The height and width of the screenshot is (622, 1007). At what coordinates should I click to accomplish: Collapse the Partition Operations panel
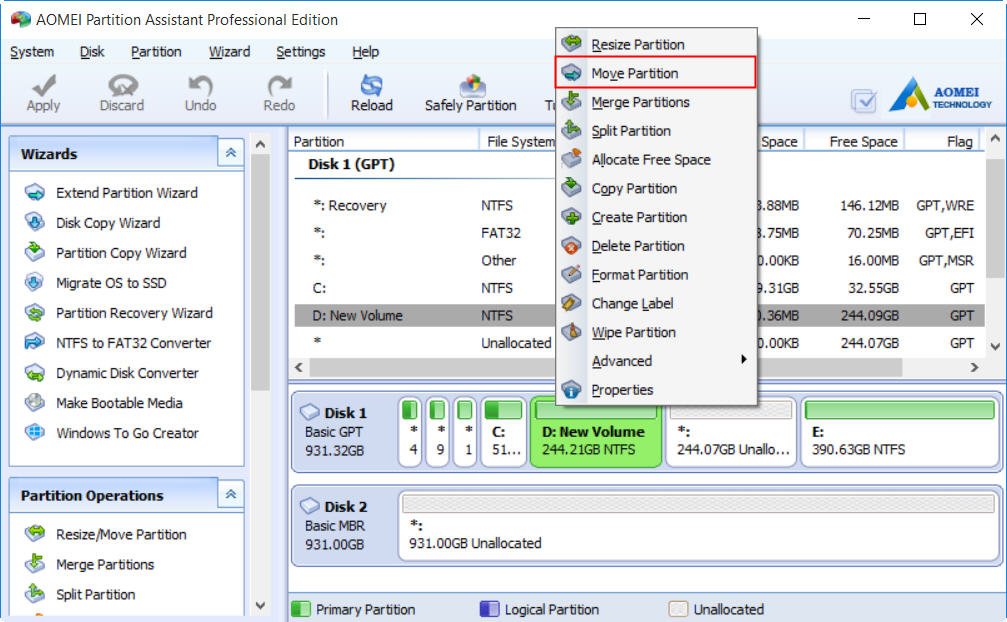coord(231,494)
